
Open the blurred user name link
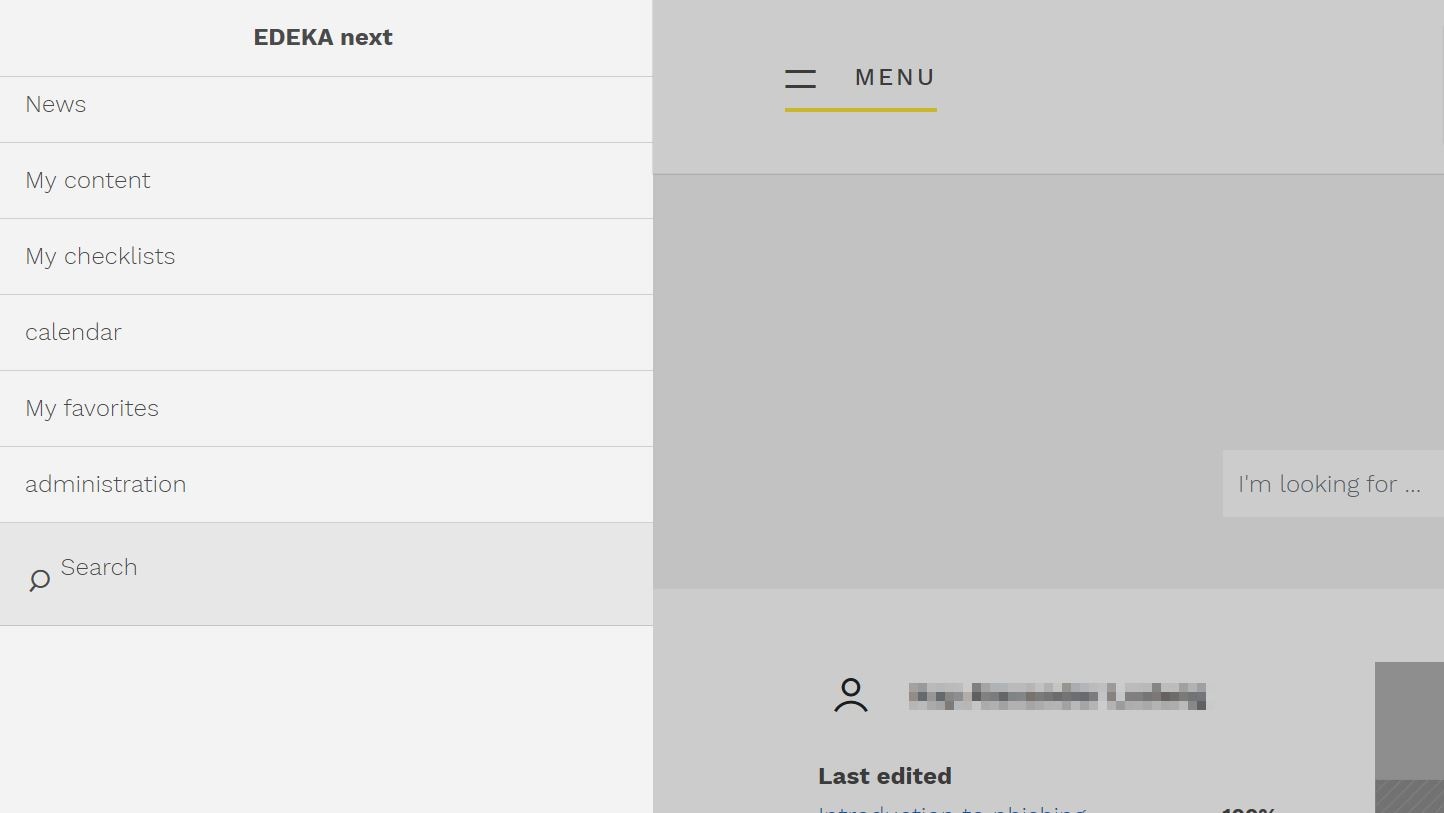click(x=1057, y=696)
